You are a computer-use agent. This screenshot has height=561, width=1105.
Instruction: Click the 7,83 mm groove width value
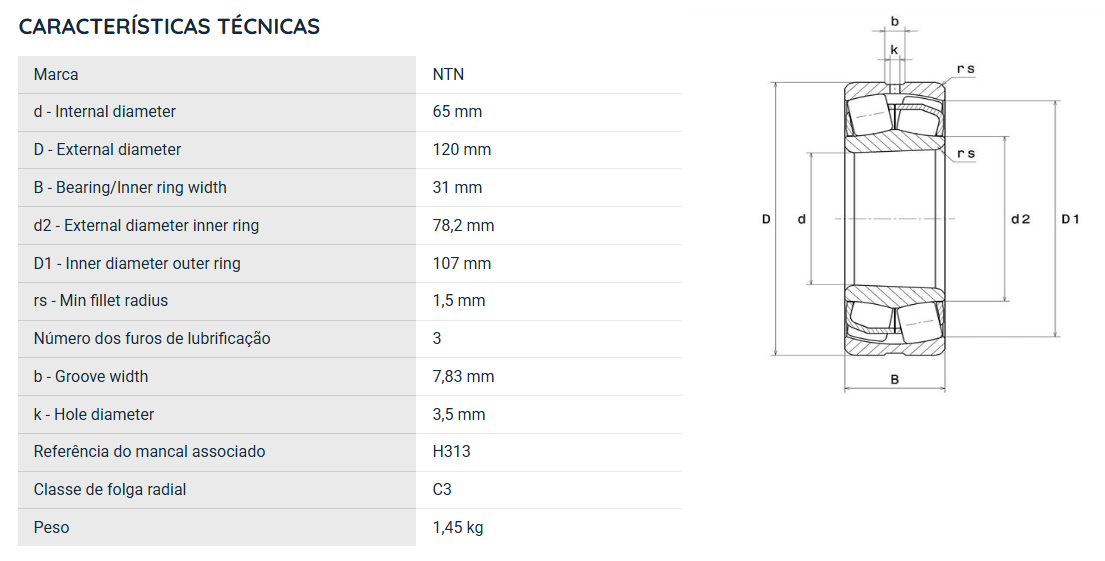point(463,376)
